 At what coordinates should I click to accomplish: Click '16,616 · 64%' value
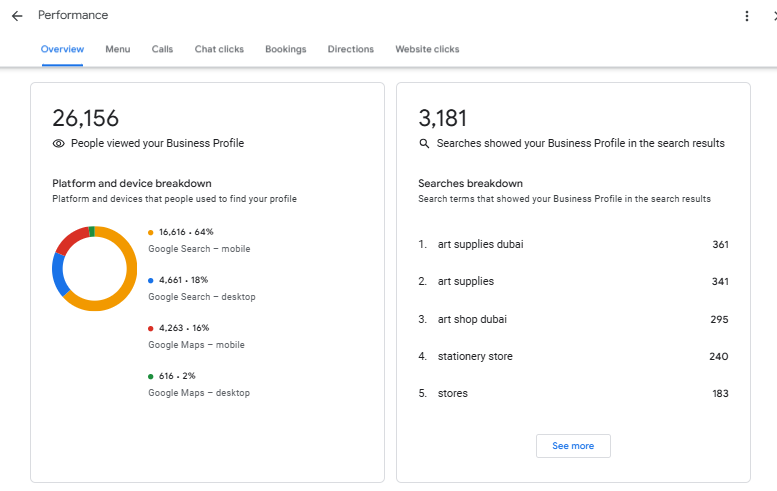click(186, 232)
